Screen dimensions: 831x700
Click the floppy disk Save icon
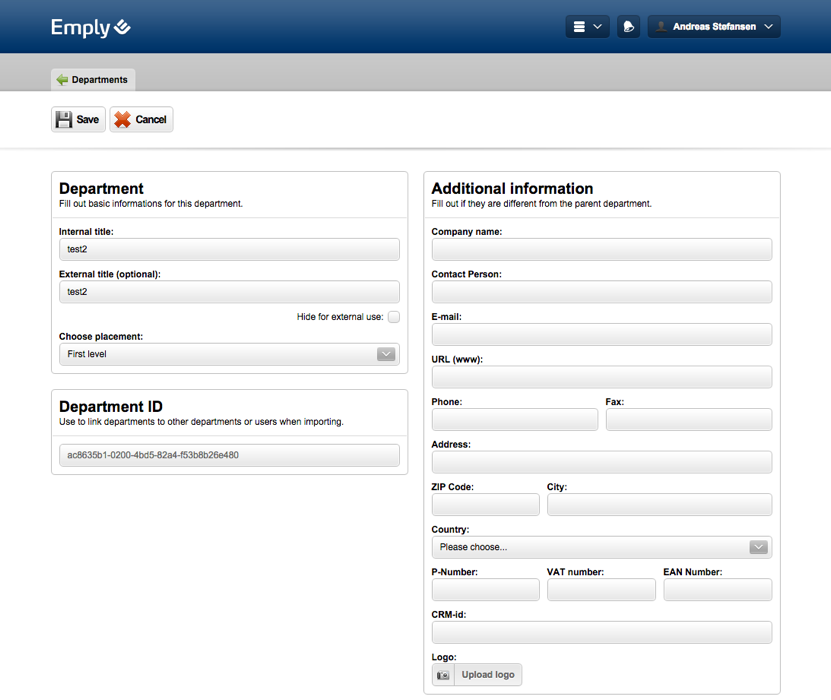coord(64,119)
